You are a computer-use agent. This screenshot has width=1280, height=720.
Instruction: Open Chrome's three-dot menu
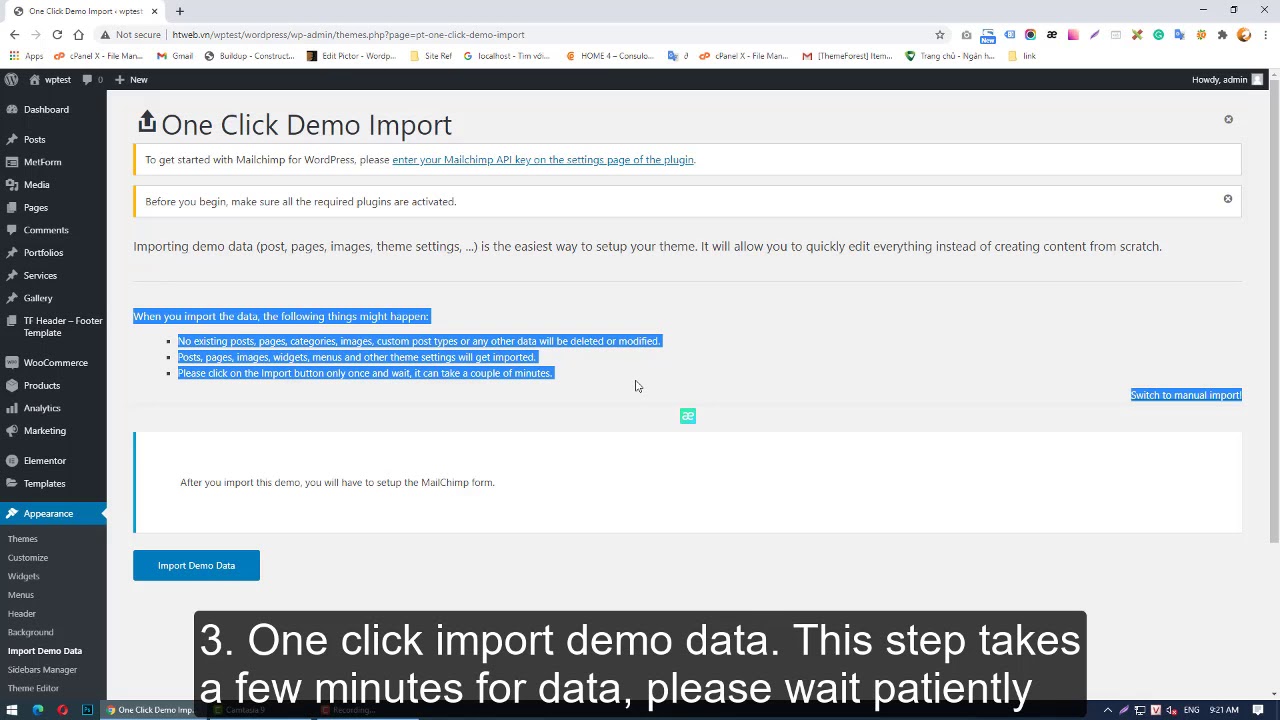coord(1265,35)
